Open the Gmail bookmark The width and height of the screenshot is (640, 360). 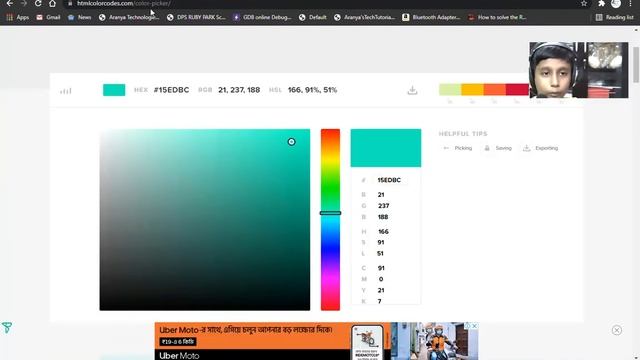click(48, 17)
